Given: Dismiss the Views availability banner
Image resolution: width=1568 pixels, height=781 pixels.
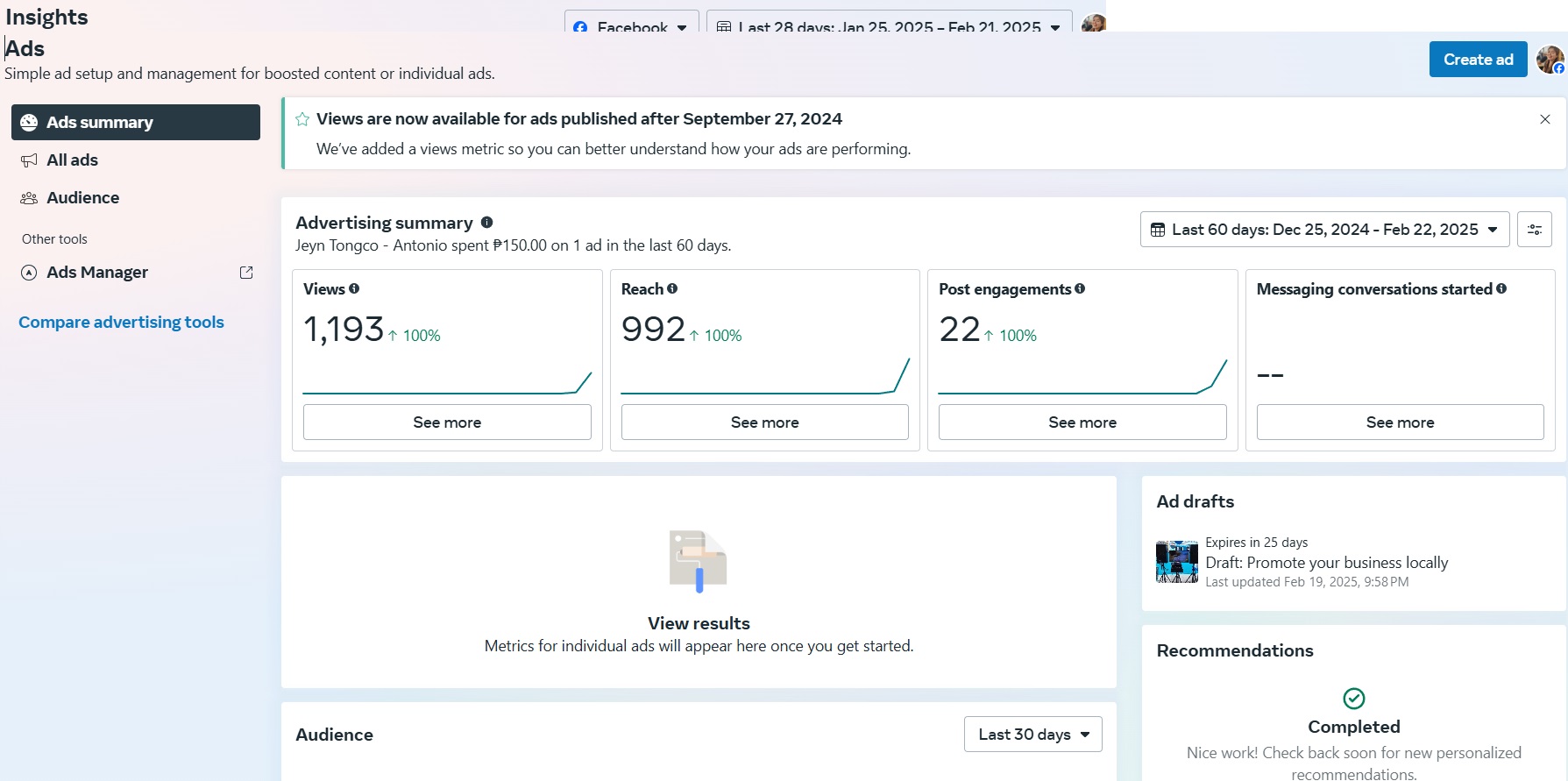Looking at the screenshot, I should 1545,119.
